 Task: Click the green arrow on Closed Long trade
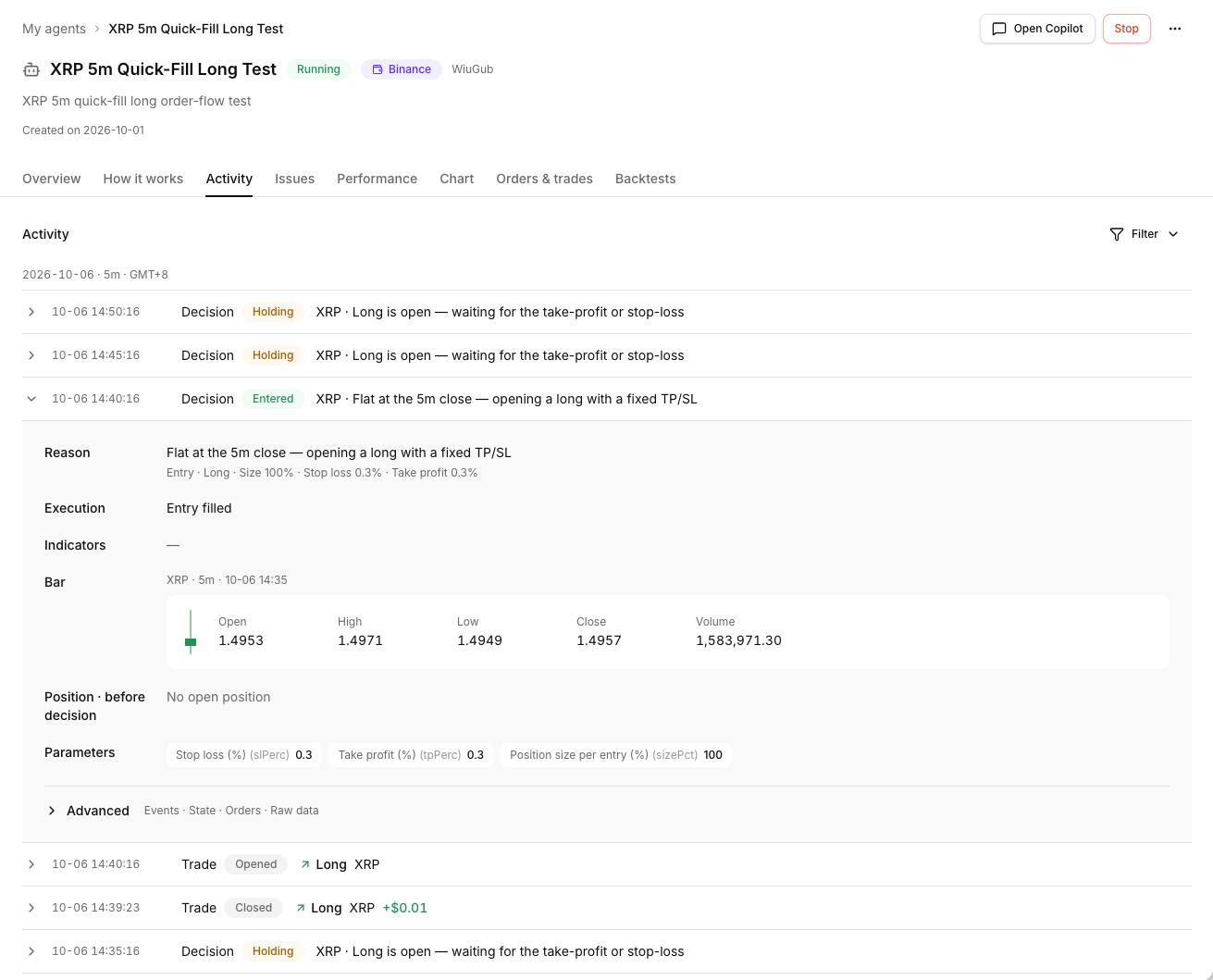(301, 908)
